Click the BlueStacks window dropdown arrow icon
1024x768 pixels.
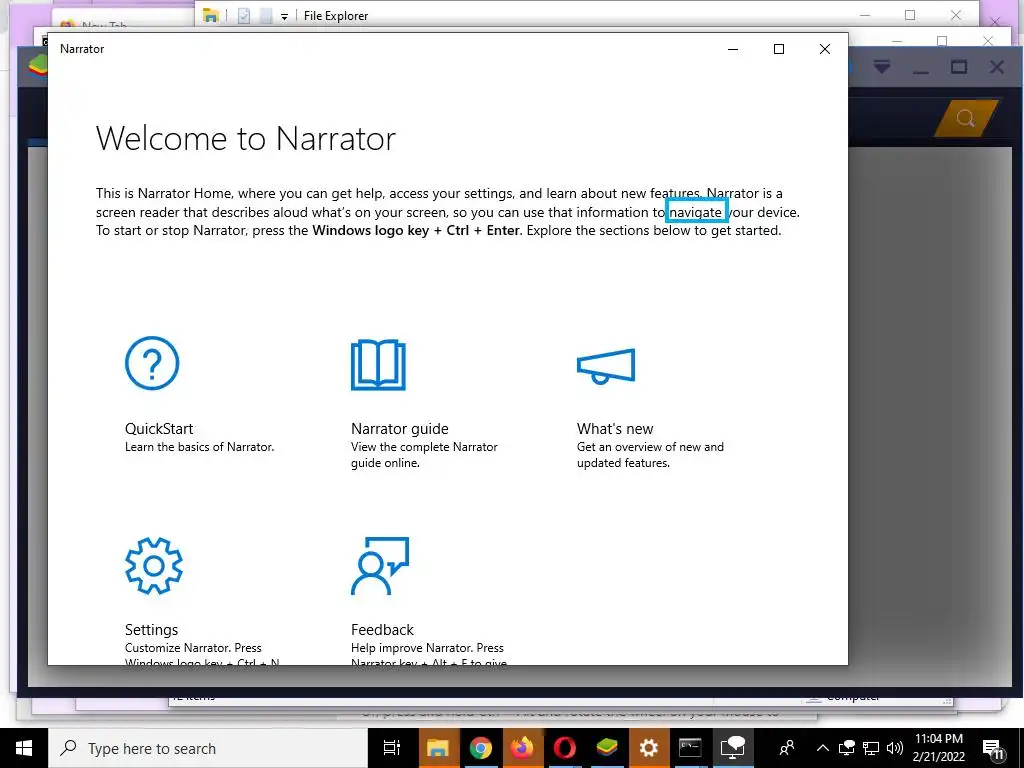[882, 67]
